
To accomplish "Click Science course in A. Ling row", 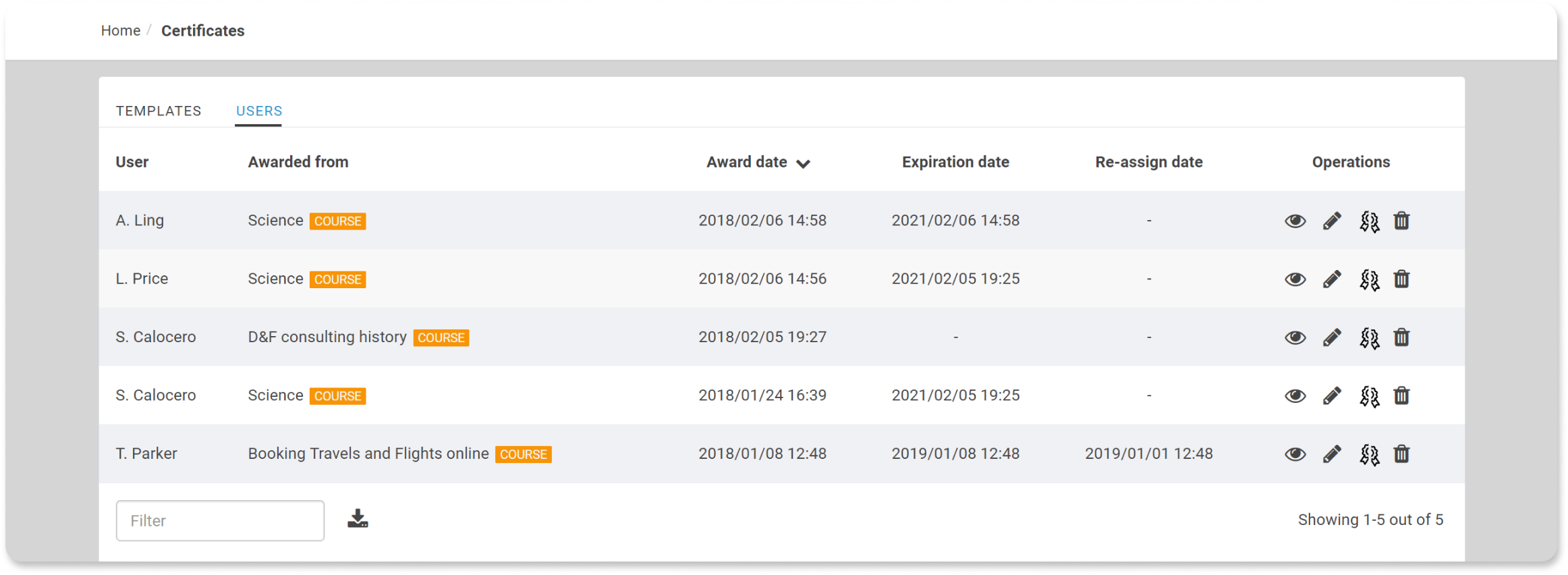I will coord(275,221).
